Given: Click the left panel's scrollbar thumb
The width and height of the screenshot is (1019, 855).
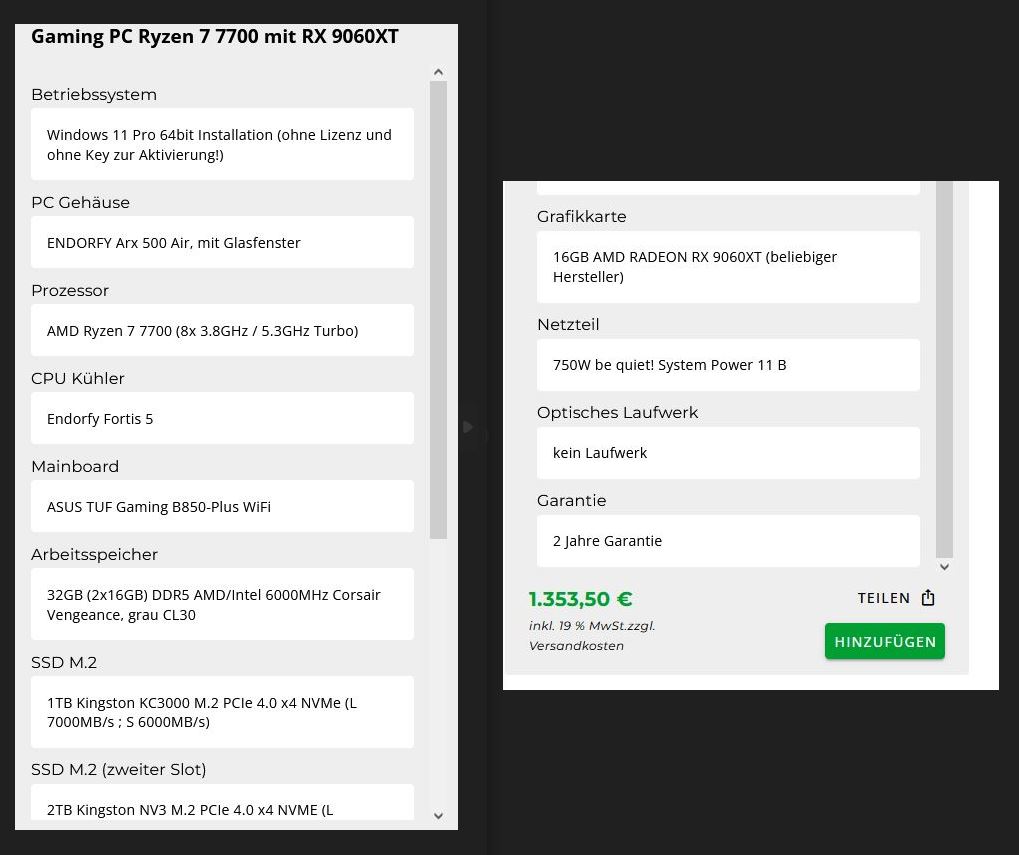Looking at the screenshot, I should coord(438,310).
